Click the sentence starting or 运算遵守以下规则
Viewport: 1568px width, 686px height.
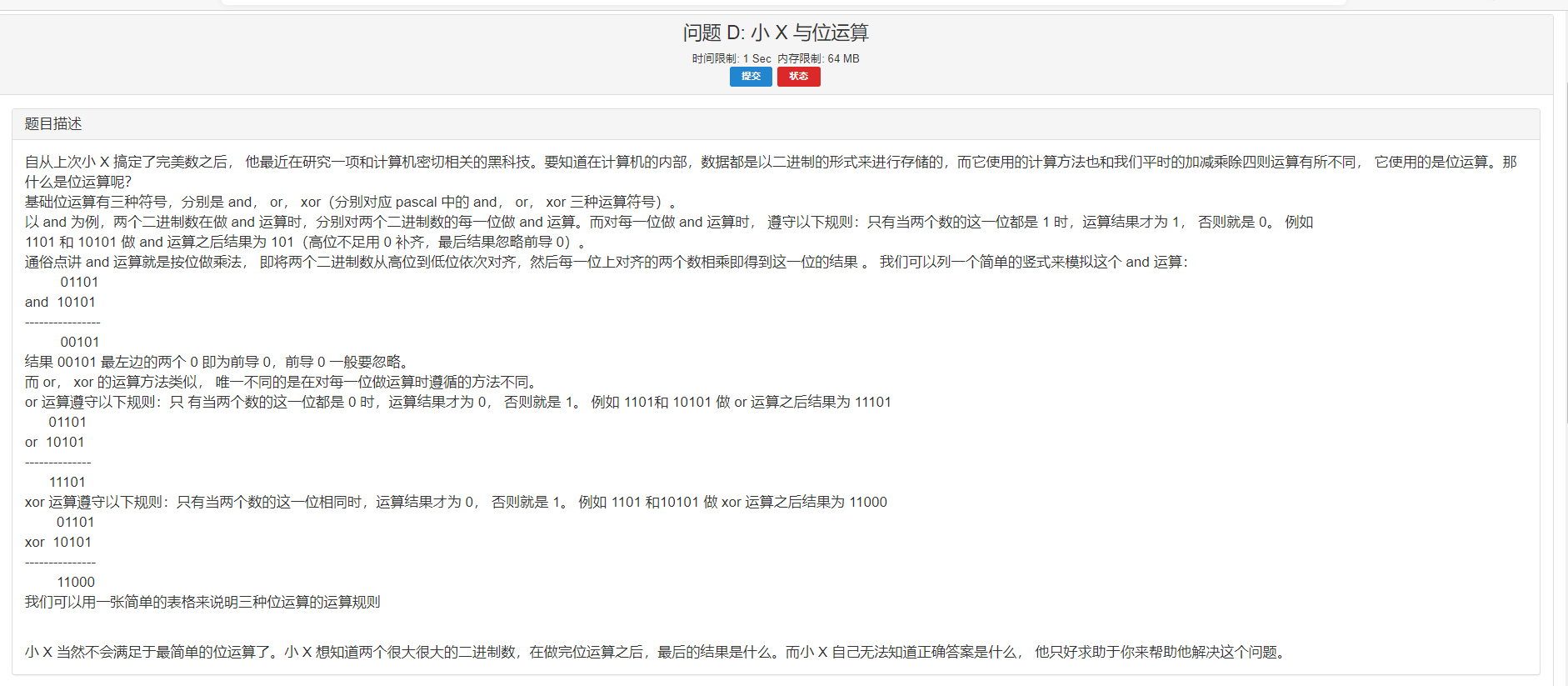457,402
